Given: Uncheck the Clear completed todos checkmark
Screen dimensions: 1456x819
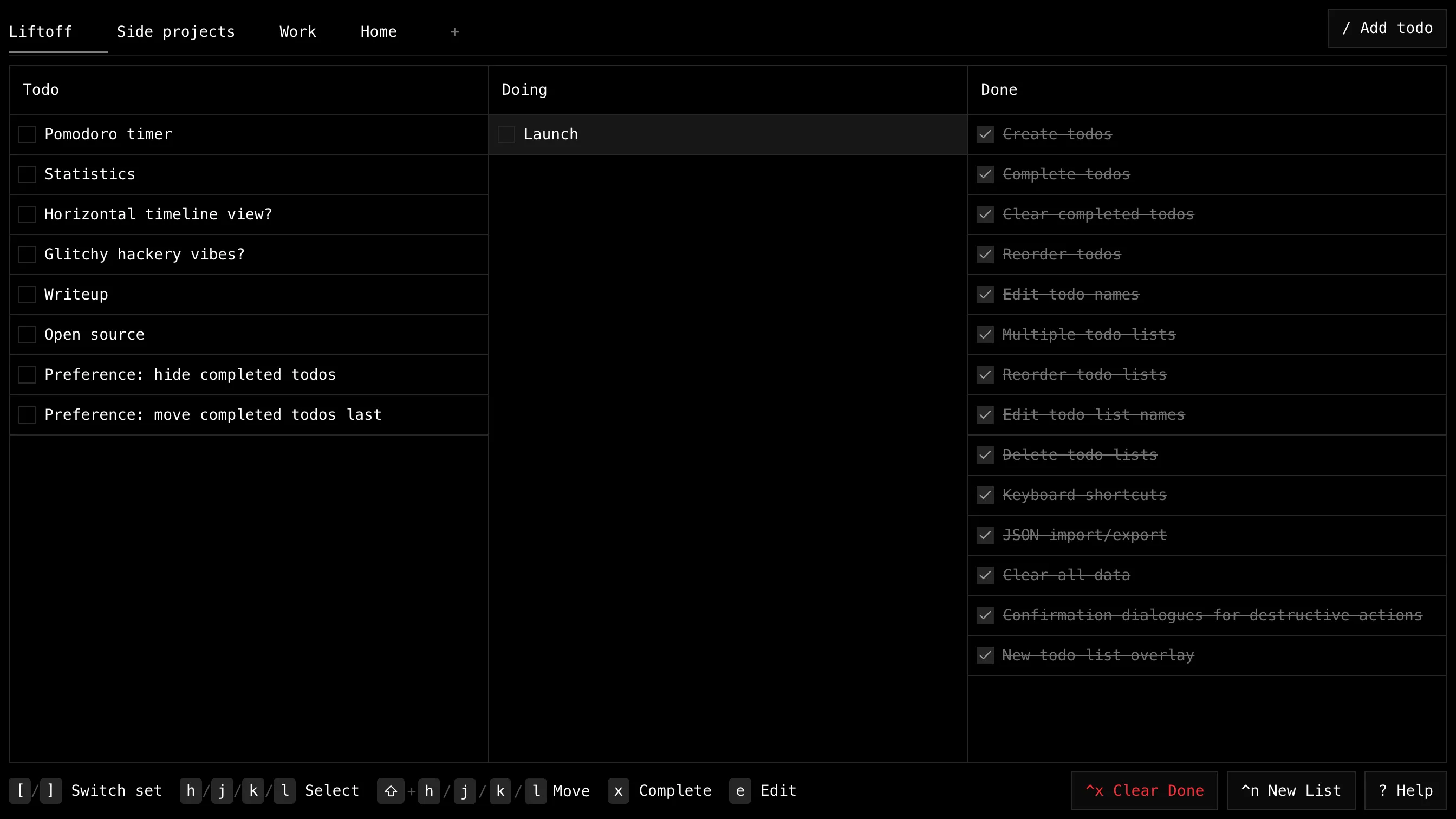Looking at the screenshot, I should 985,215.
